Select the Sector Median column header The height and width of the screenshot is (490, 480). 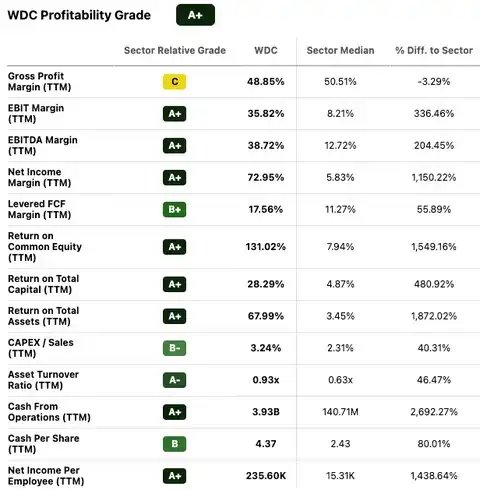coord(340,50)
